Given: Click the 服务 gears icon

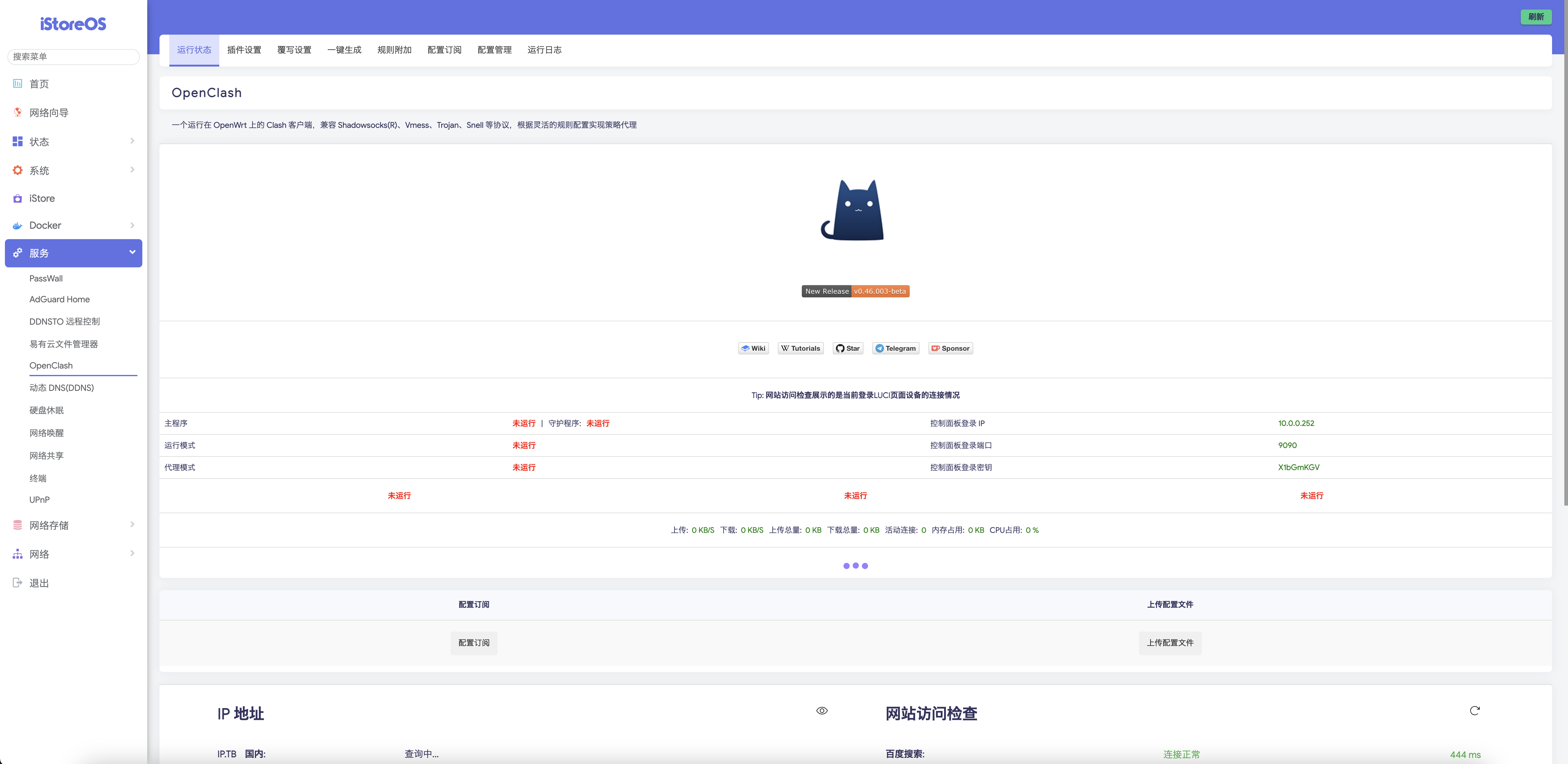Looking at the screenshot, I should (x=18, y=252).
